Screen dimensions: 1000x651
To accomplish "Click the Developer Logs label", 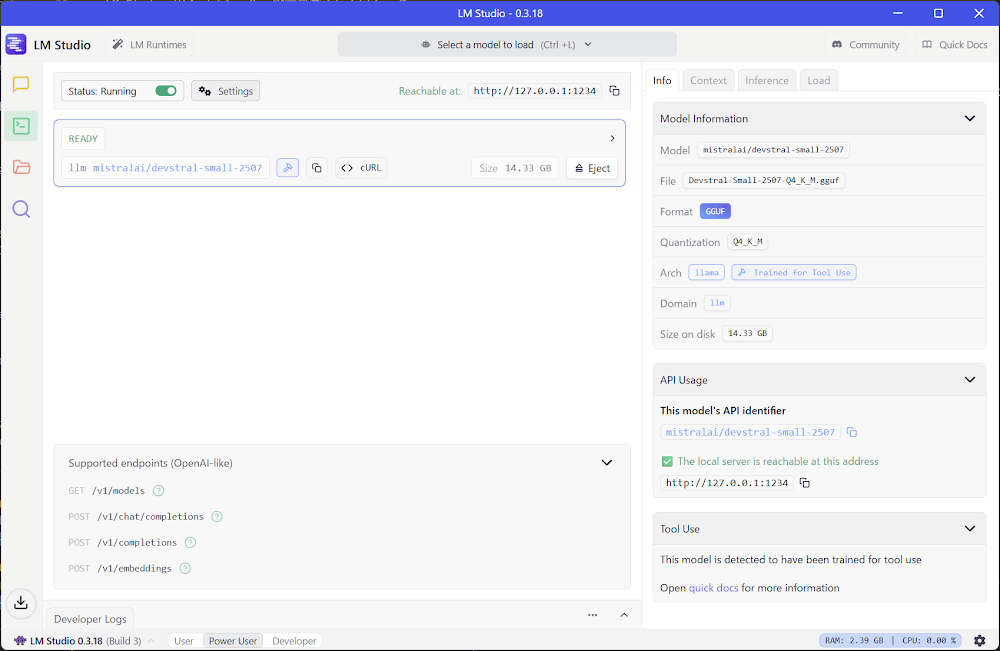I will pyautogui.click(x=90, y=619).
